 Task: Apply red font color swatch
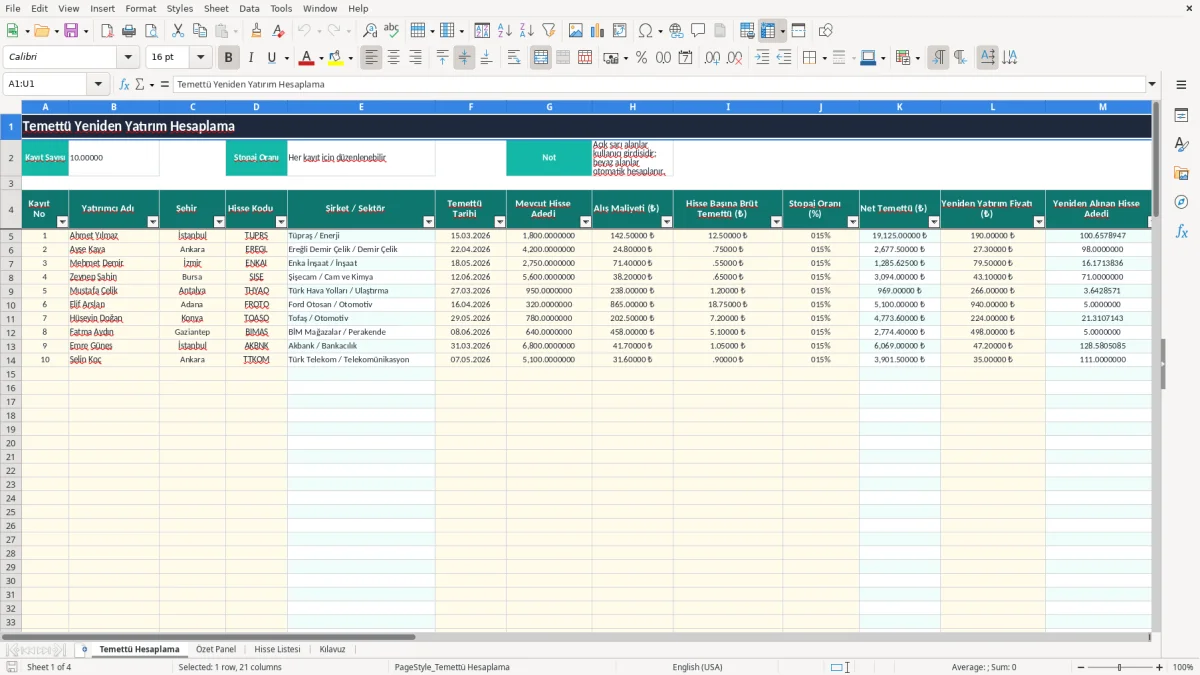point(306,58)
